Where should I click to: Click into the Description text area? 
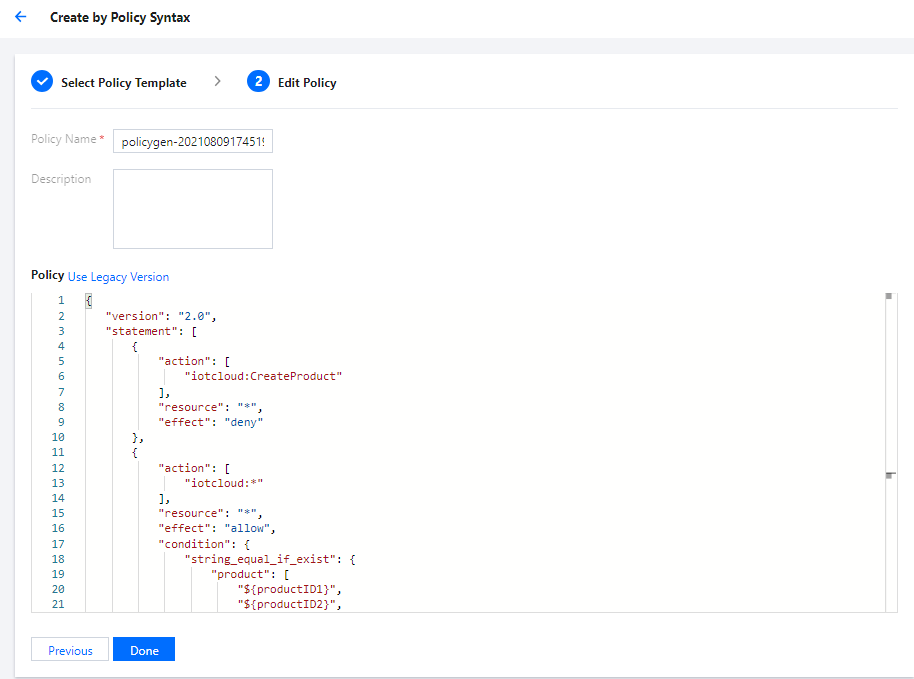[x=192, y=208]
